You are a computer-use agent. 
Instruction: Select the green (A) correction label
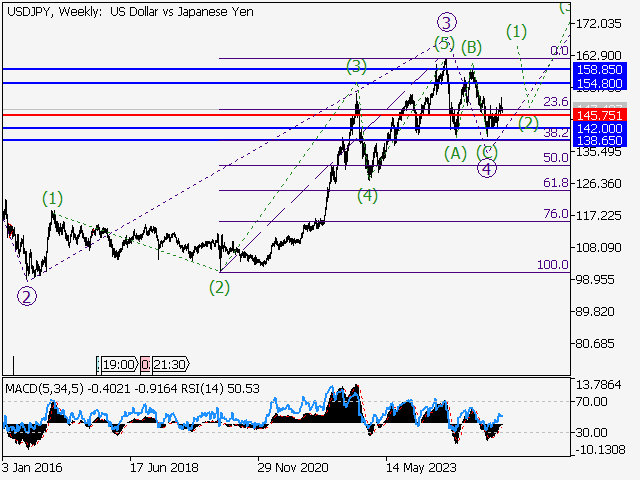coord(455,153)
